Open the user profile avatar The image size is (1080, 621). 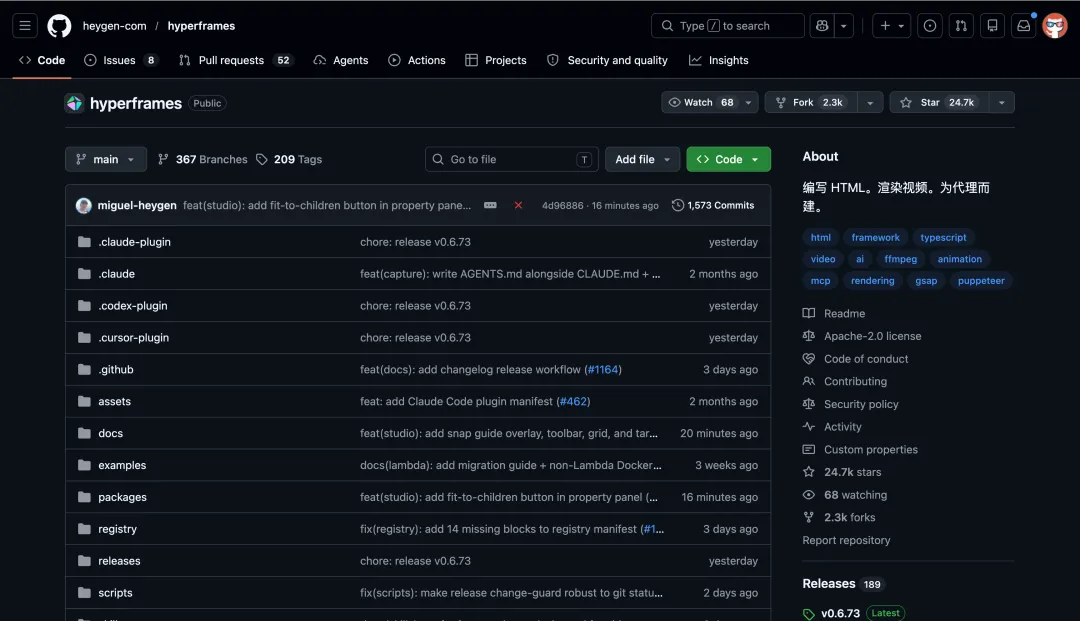coord(1055,26)
